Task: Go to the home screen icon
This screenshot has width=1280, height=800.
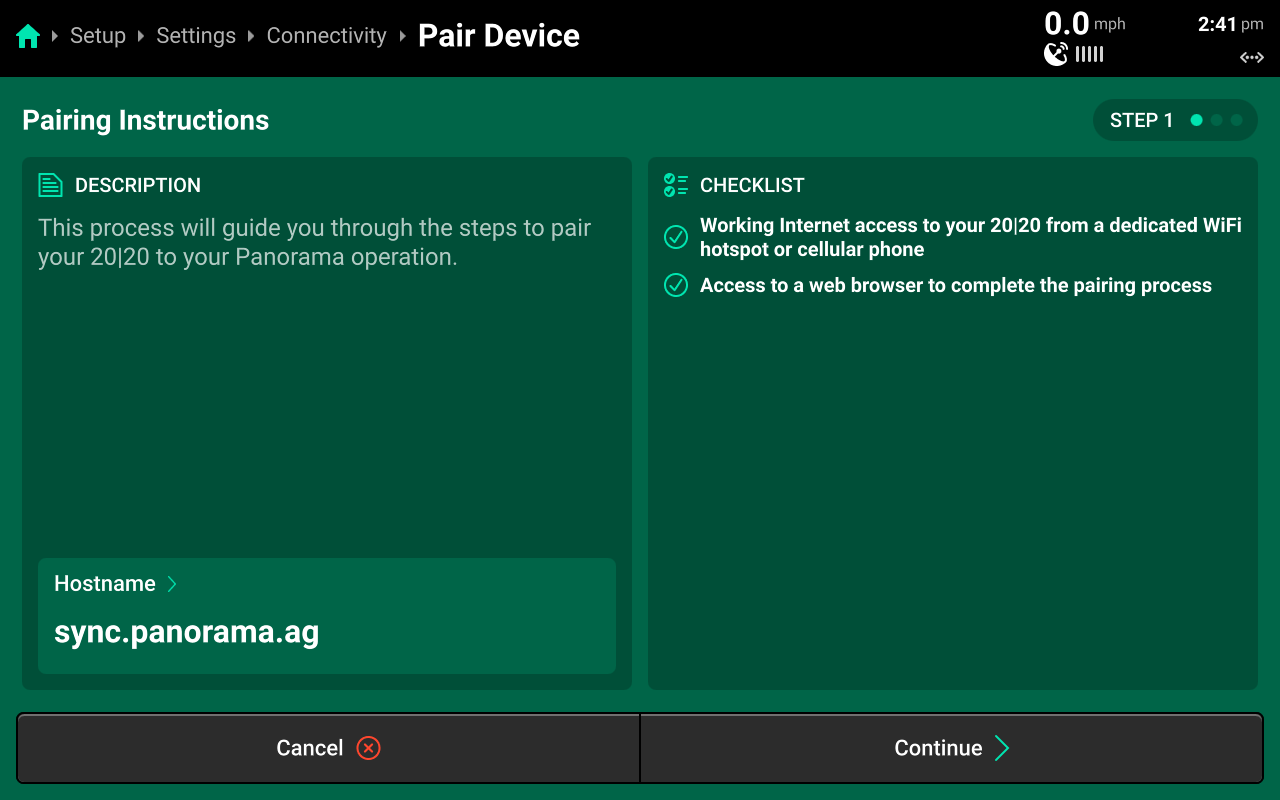Action: point(28,37)
